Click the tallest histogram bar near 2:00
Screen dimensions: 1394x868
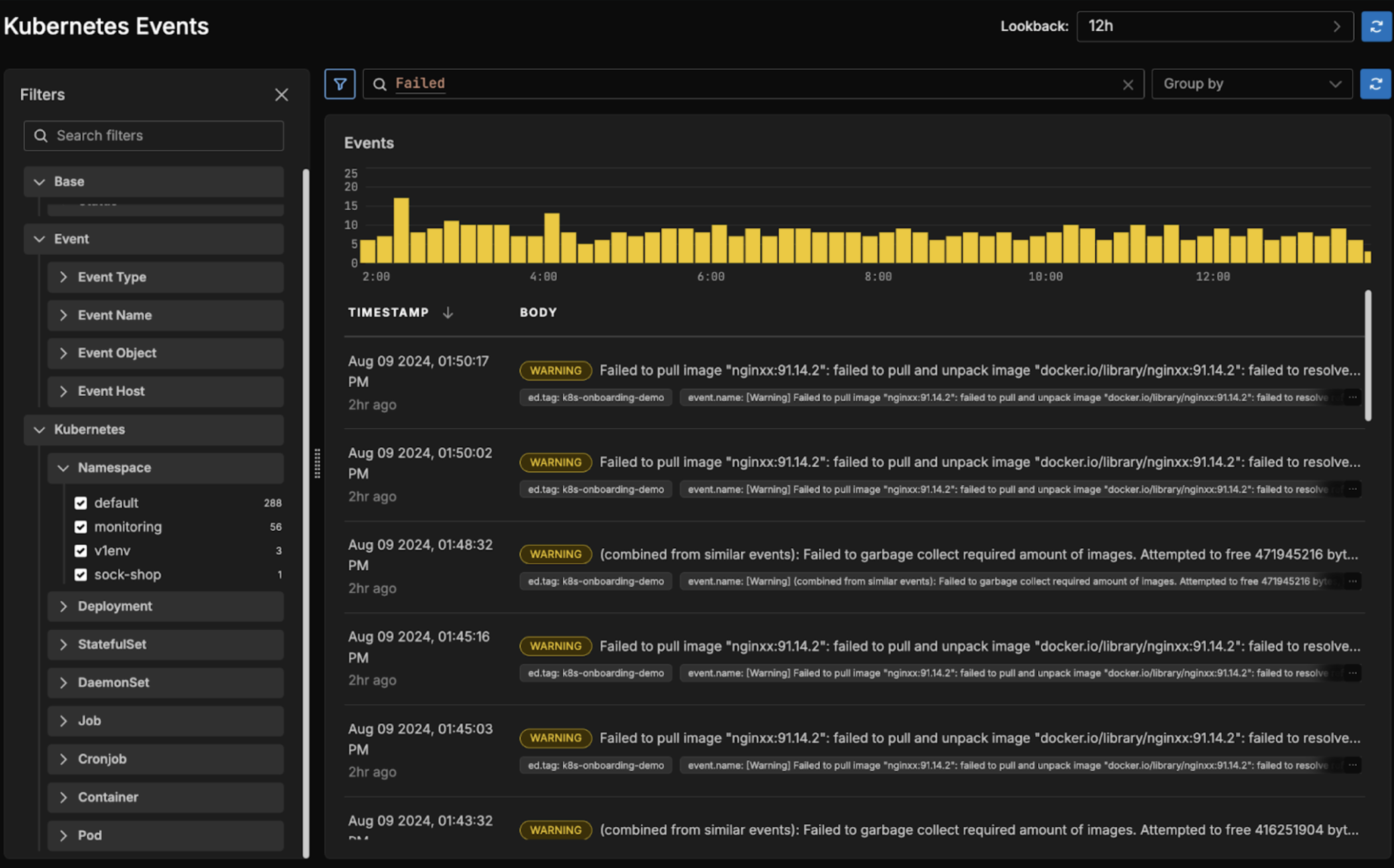401,230
